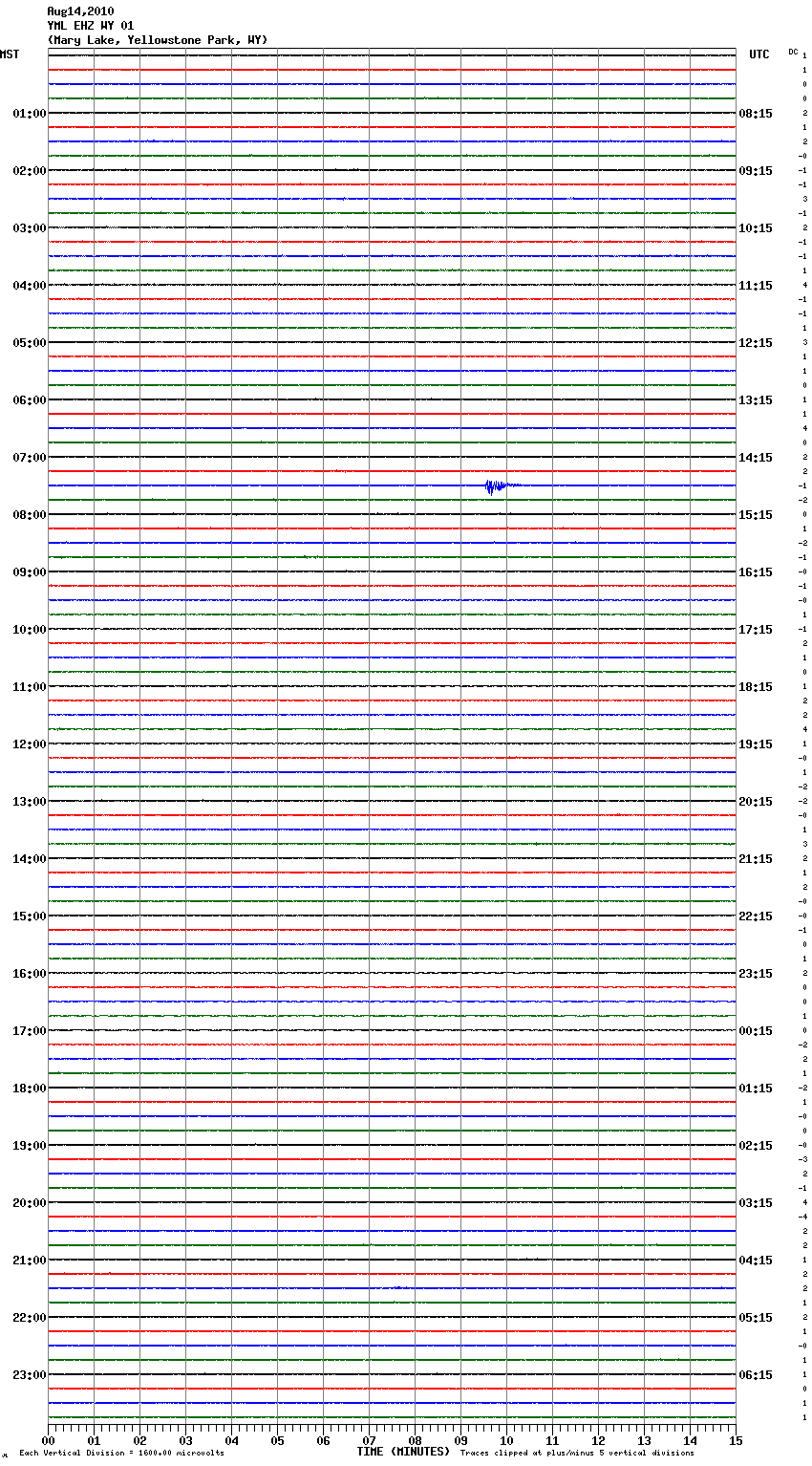Click the 09:15 UTC time label

pyautogui.click(x=756, y=171)
